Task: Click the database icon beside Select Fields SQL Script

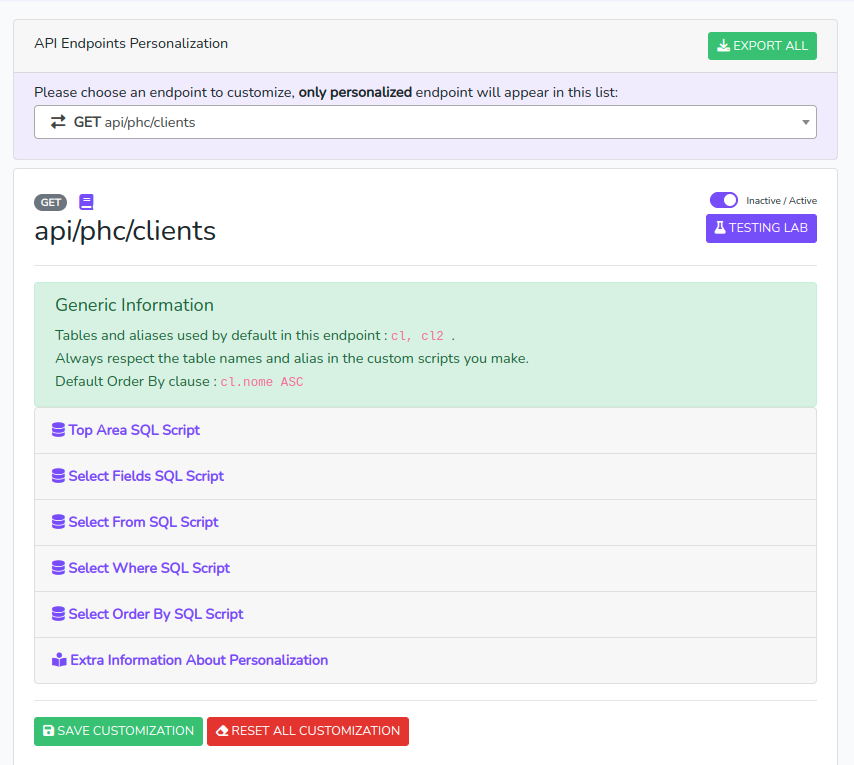Action: coord(58,476)
